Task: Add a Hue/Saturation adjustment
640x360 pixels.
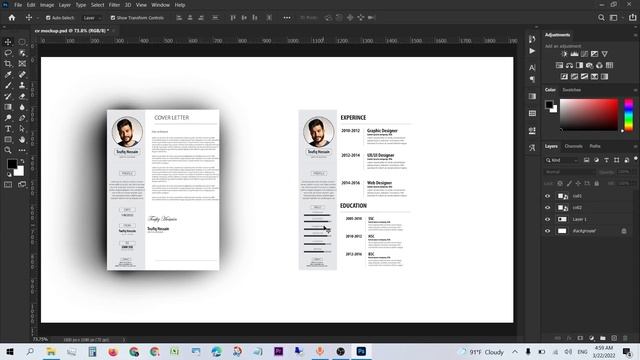Action: (x=560, y=65)
